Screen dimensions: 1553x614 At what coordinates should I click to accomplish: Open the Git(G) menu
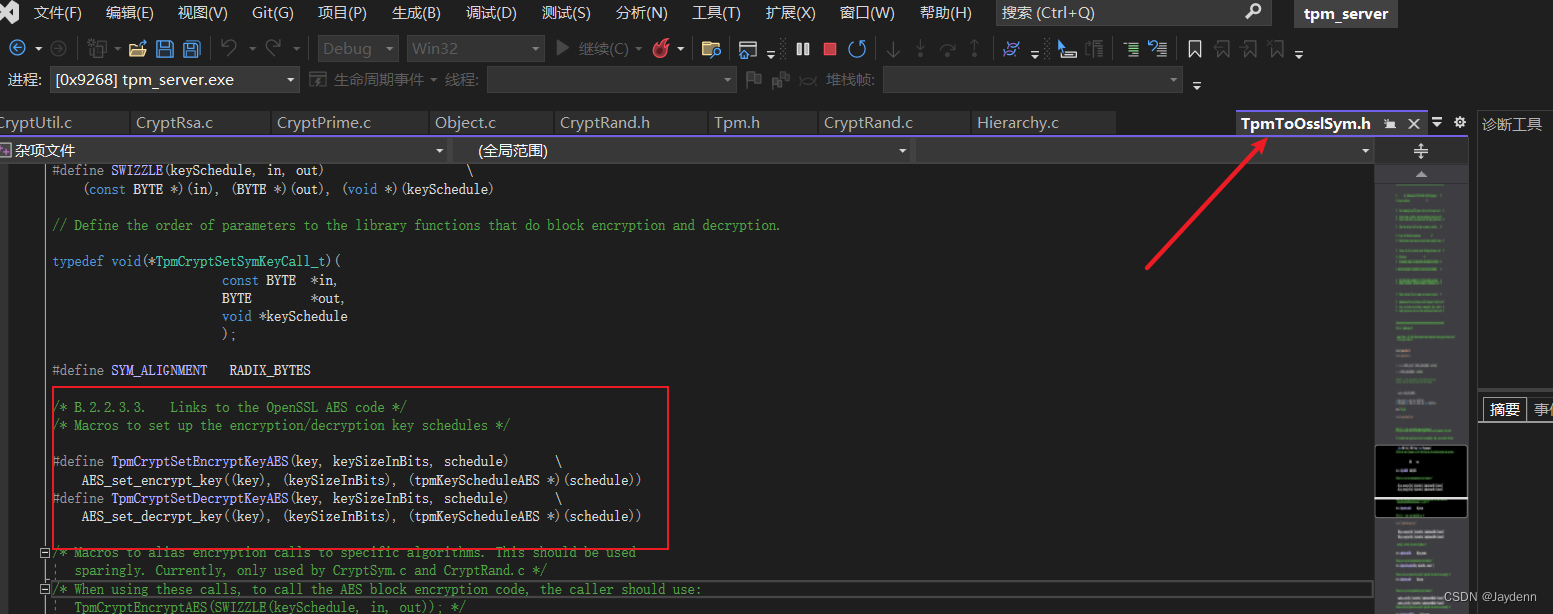[272, 13]
